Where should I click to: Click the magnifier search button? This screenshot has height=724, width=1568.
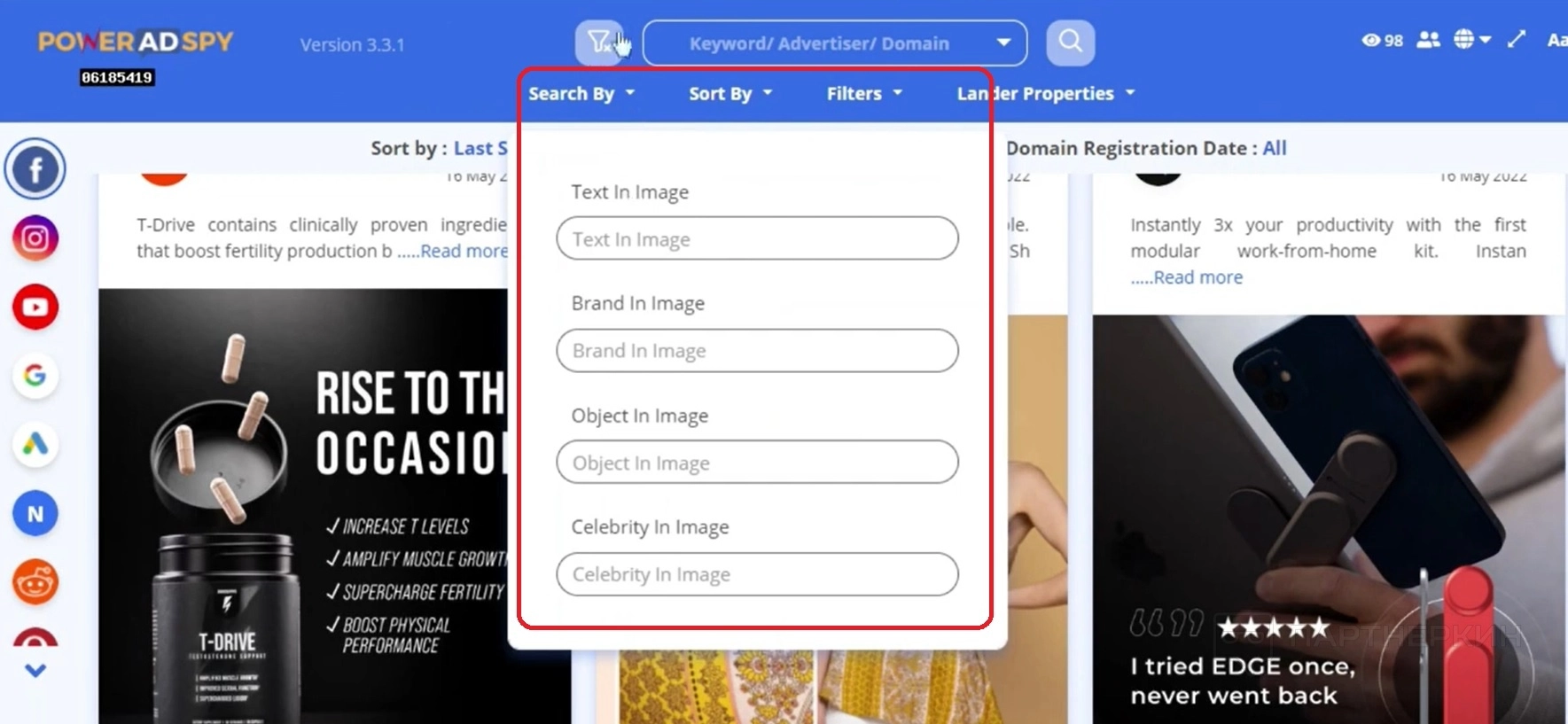[x=1070, y=43]
